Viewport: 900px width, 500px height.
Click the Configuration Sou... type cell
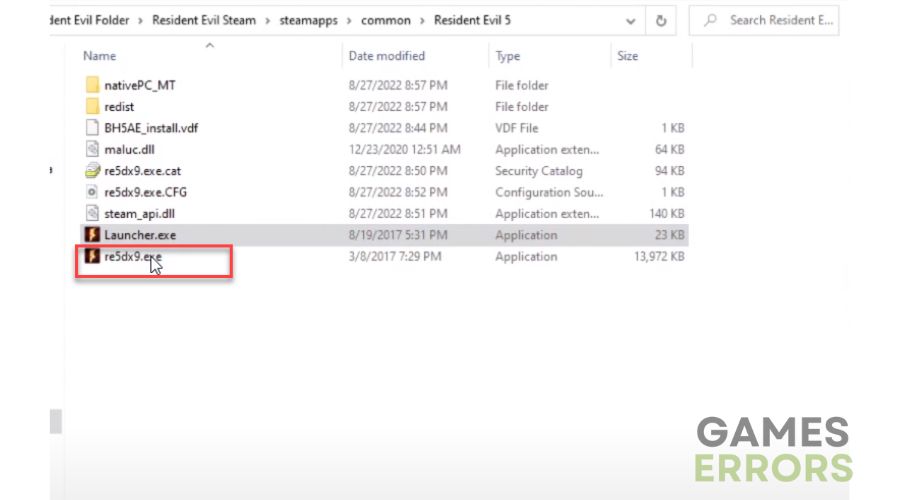549,192
